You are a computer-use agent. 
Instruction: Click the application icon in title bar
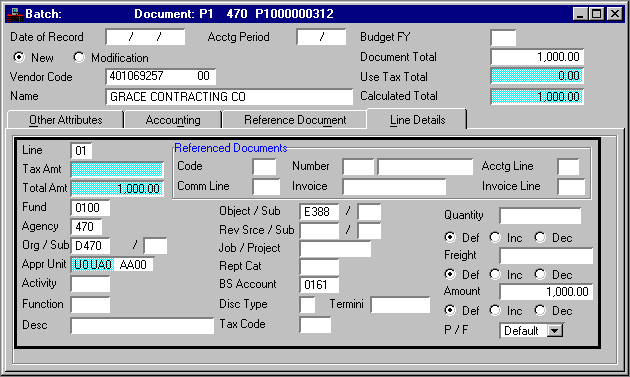(14, 14)
